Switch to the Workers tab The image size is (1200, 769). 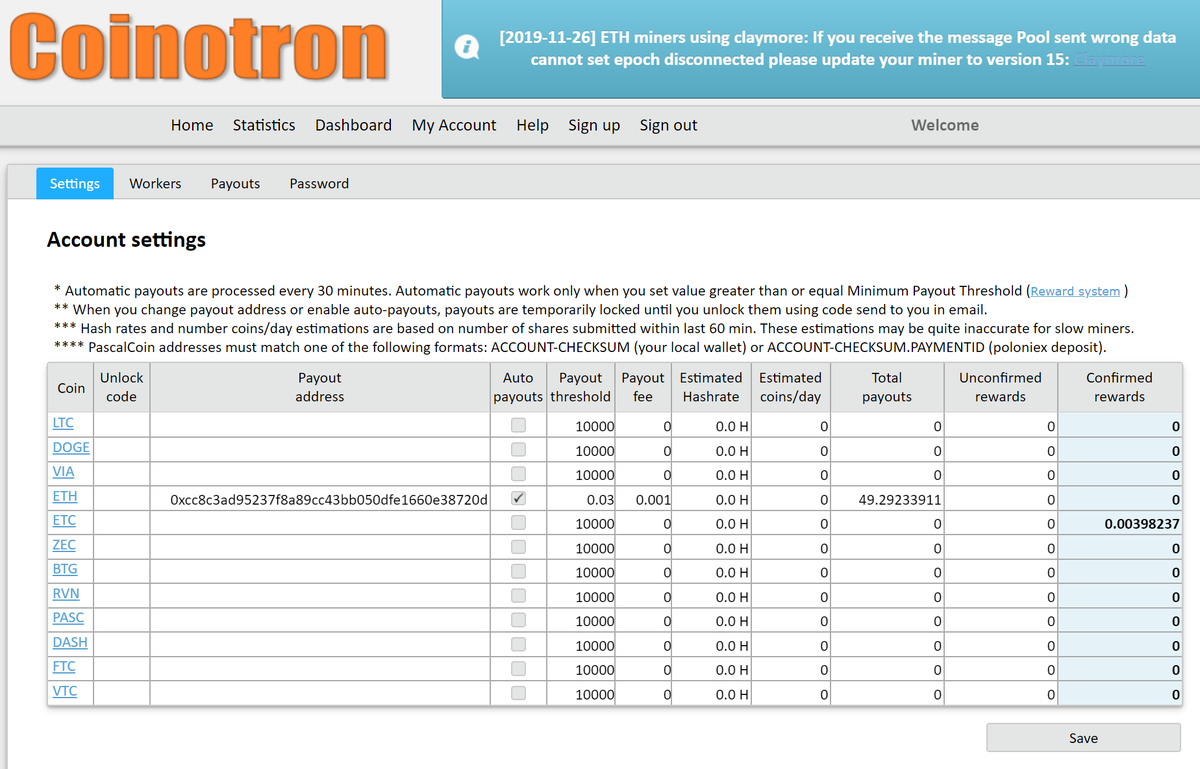coord(155,183)
